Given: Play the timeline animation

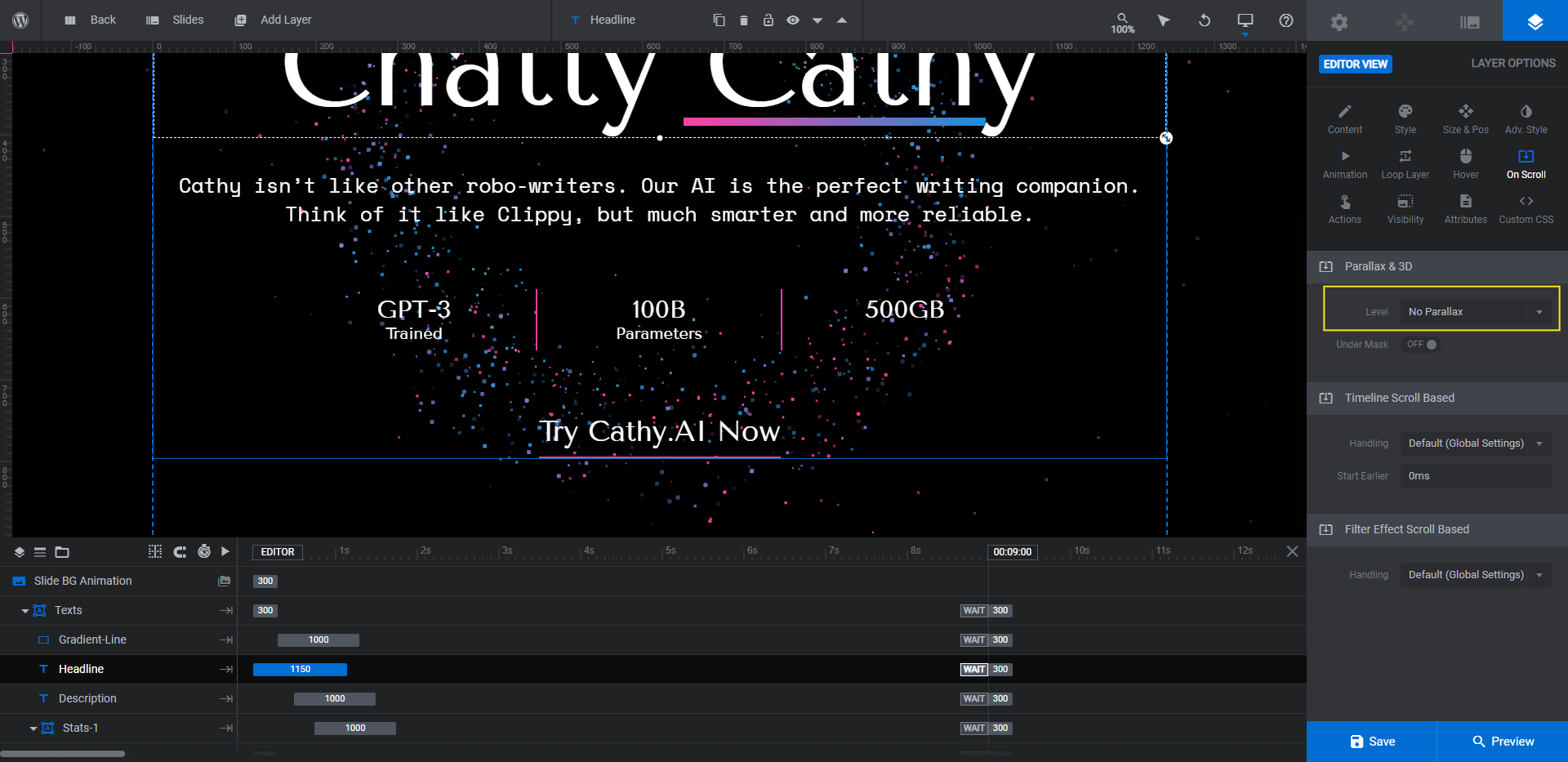Looking at the screenshot, I should pyautogui.click(x=225, y=552).
